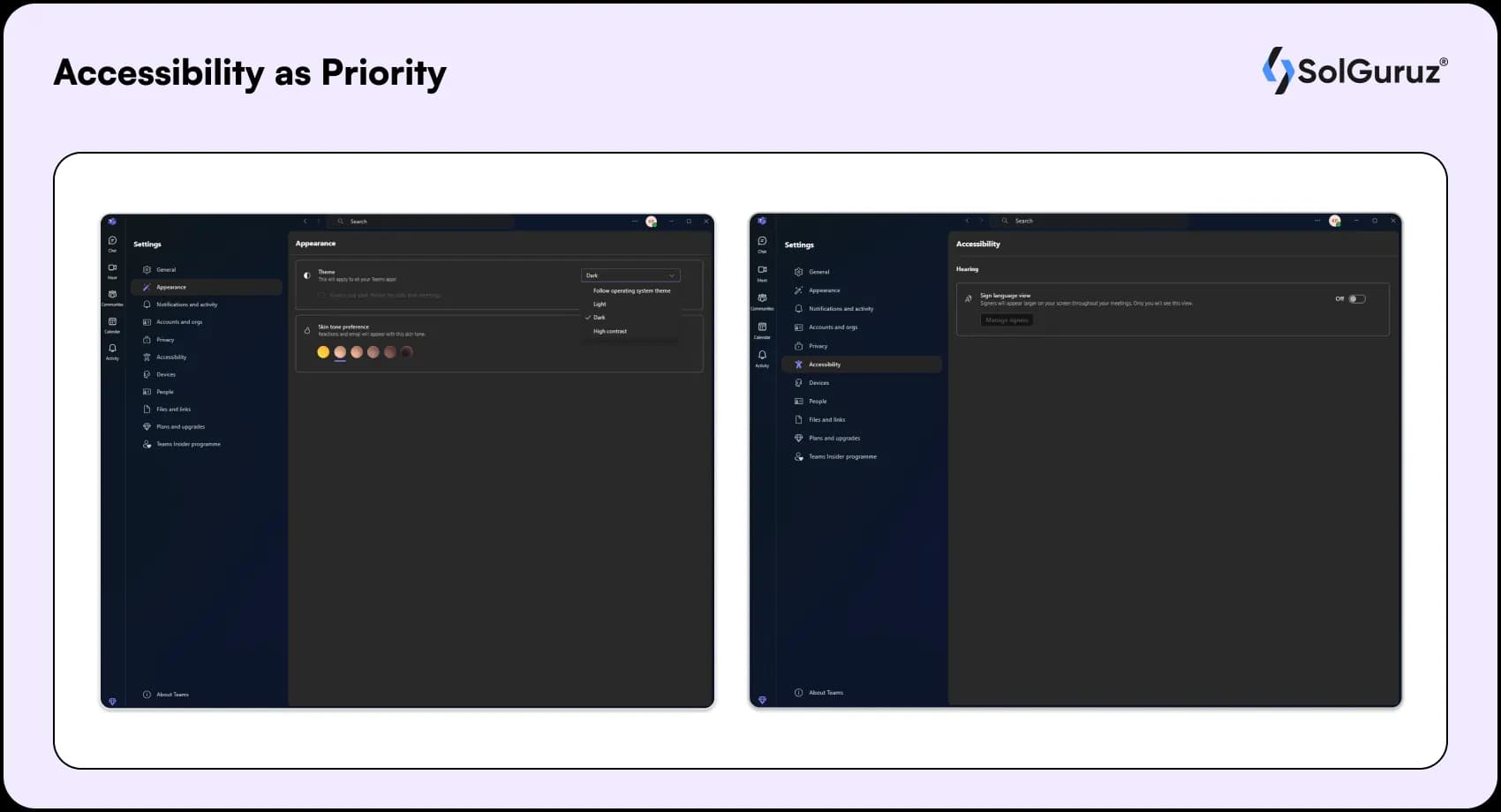Viewport: 1501px width, 812px height.
Task: Toggle the Sign language view switch
Action: point(1357,299)
